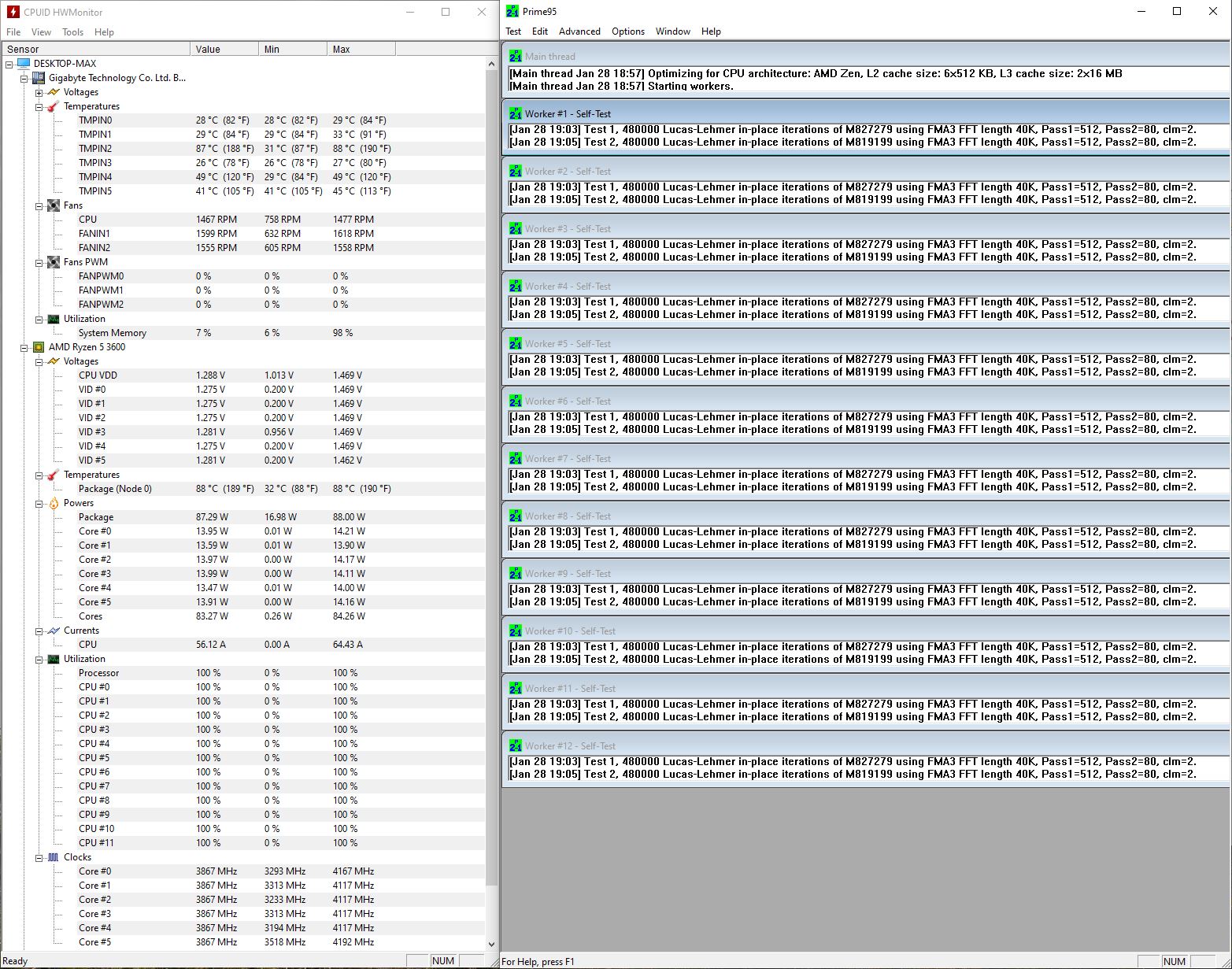
Task: Open Prime95 Window menu
Action: tap(673, 31)
